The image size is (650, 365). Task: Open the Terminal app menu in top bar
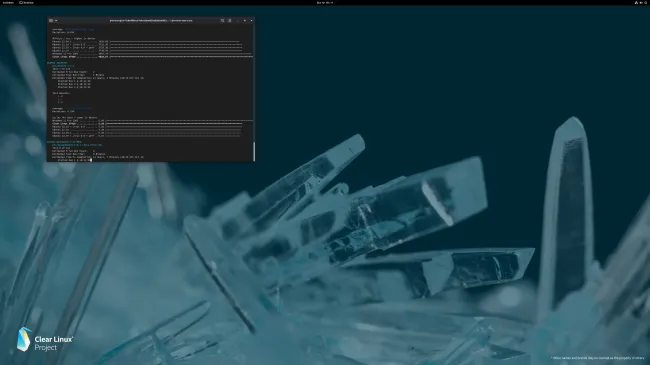click(x=27, y=2)
